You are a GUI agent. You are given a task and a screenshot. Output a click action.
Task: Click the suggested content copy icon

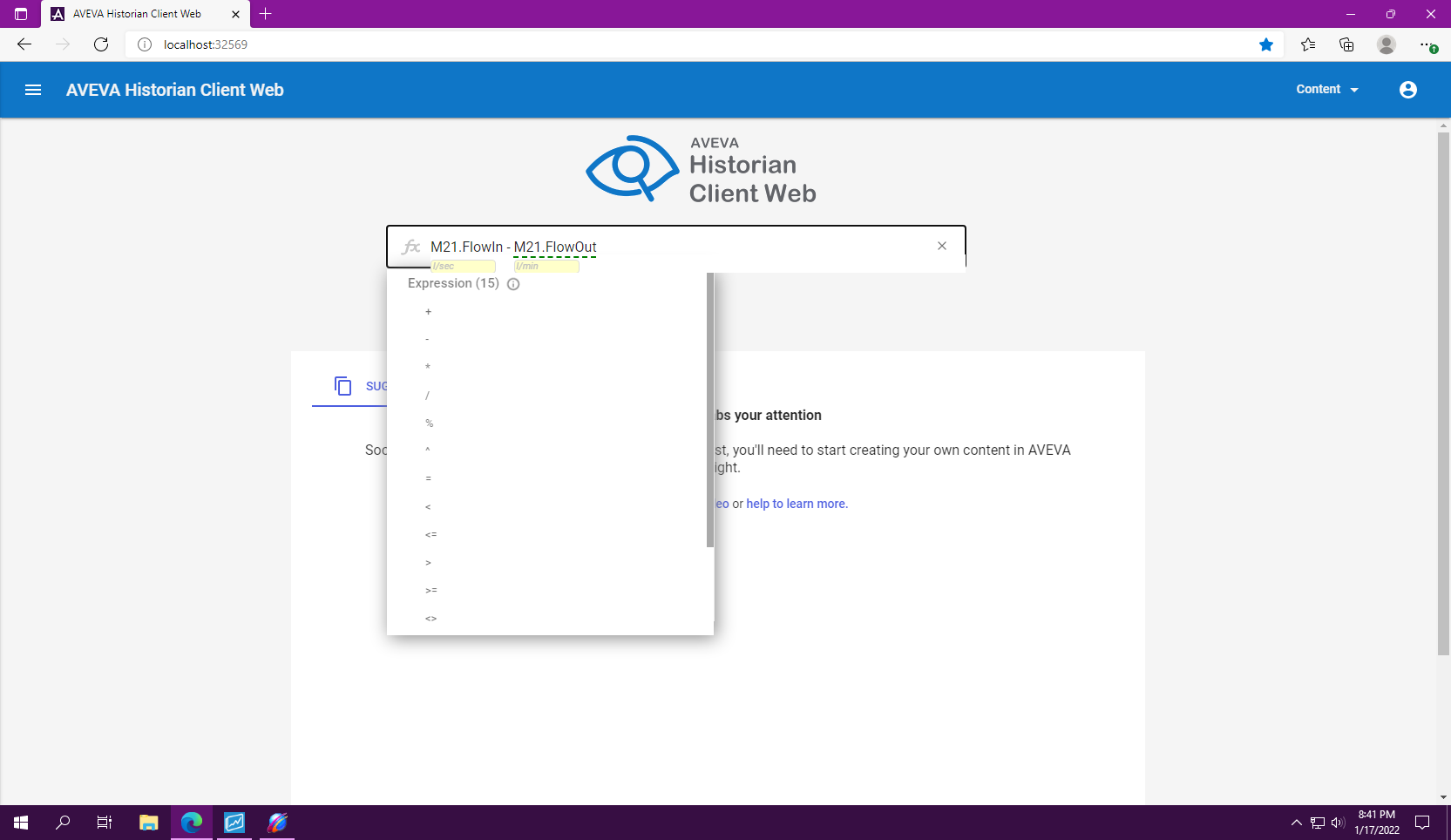point(343,386)
